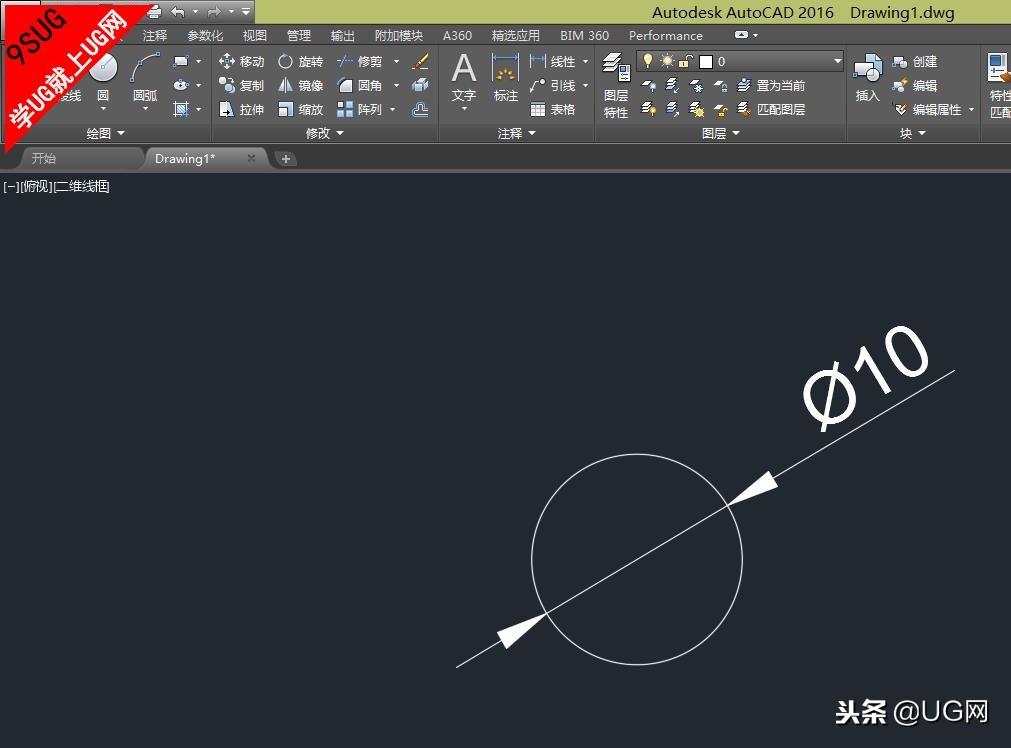
Task: Click the Offset tool icon
Action: (x=420, y=109)
